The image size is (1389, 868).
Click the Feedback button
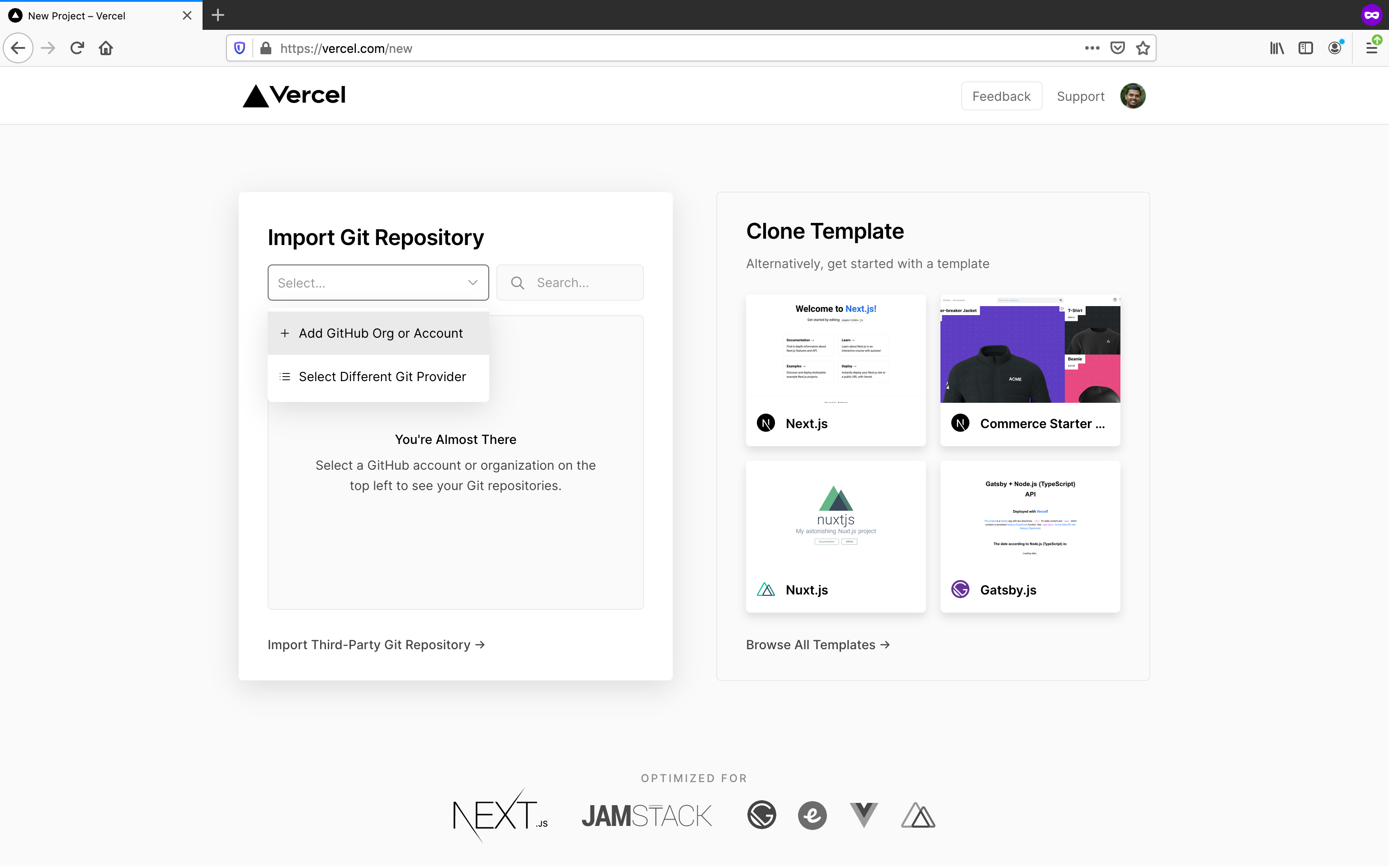pos(1001,96)
